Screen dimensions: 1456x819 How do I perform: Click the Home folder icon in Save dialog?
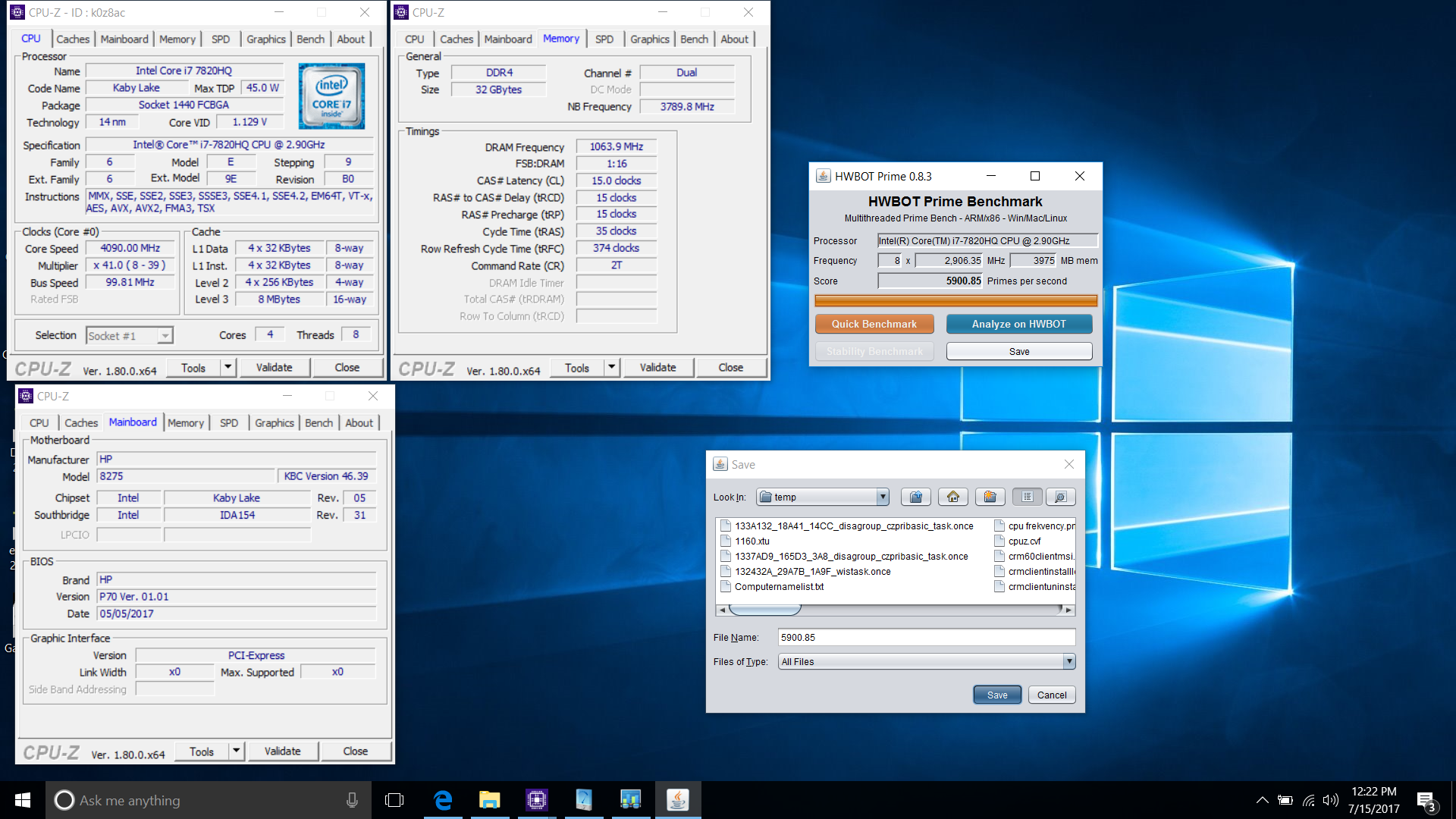953,497
